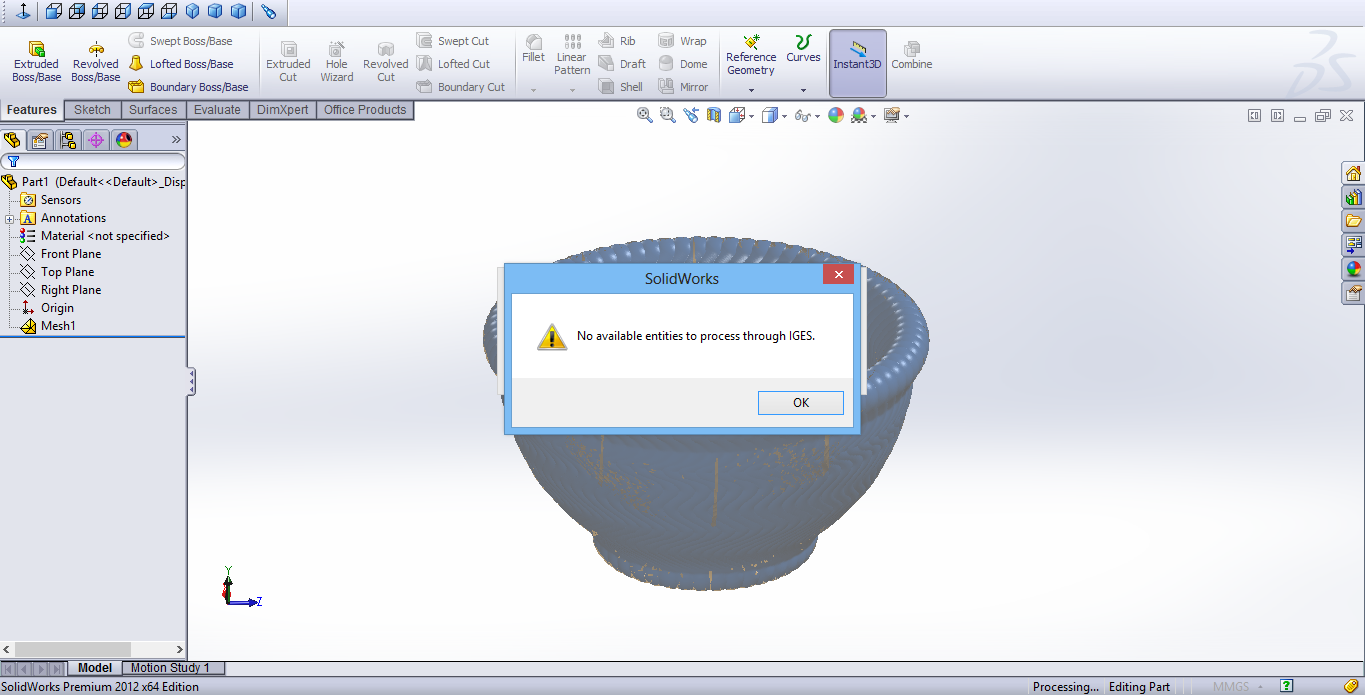The image size is (1365, 695).
Task: Select the Mirror feature
Action: 683,87
